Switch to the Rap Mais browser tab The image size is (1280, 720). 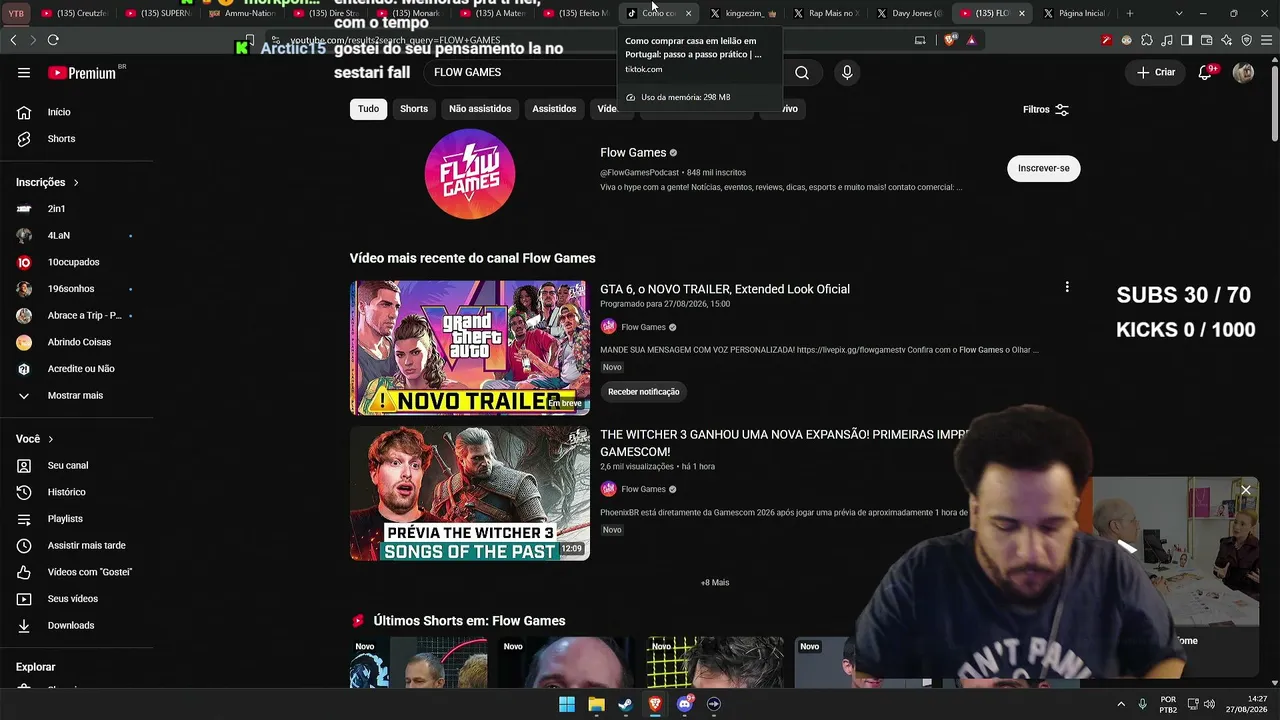[825, 13]
